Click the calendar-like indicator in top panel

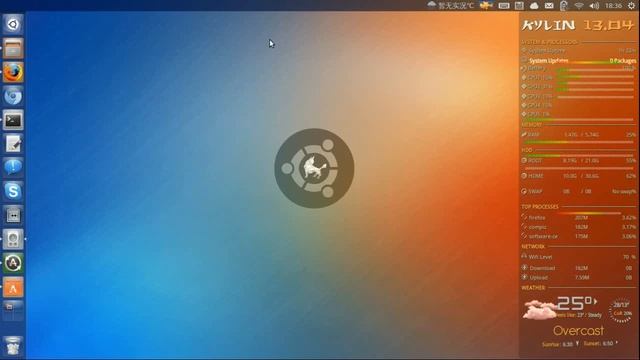519,6
